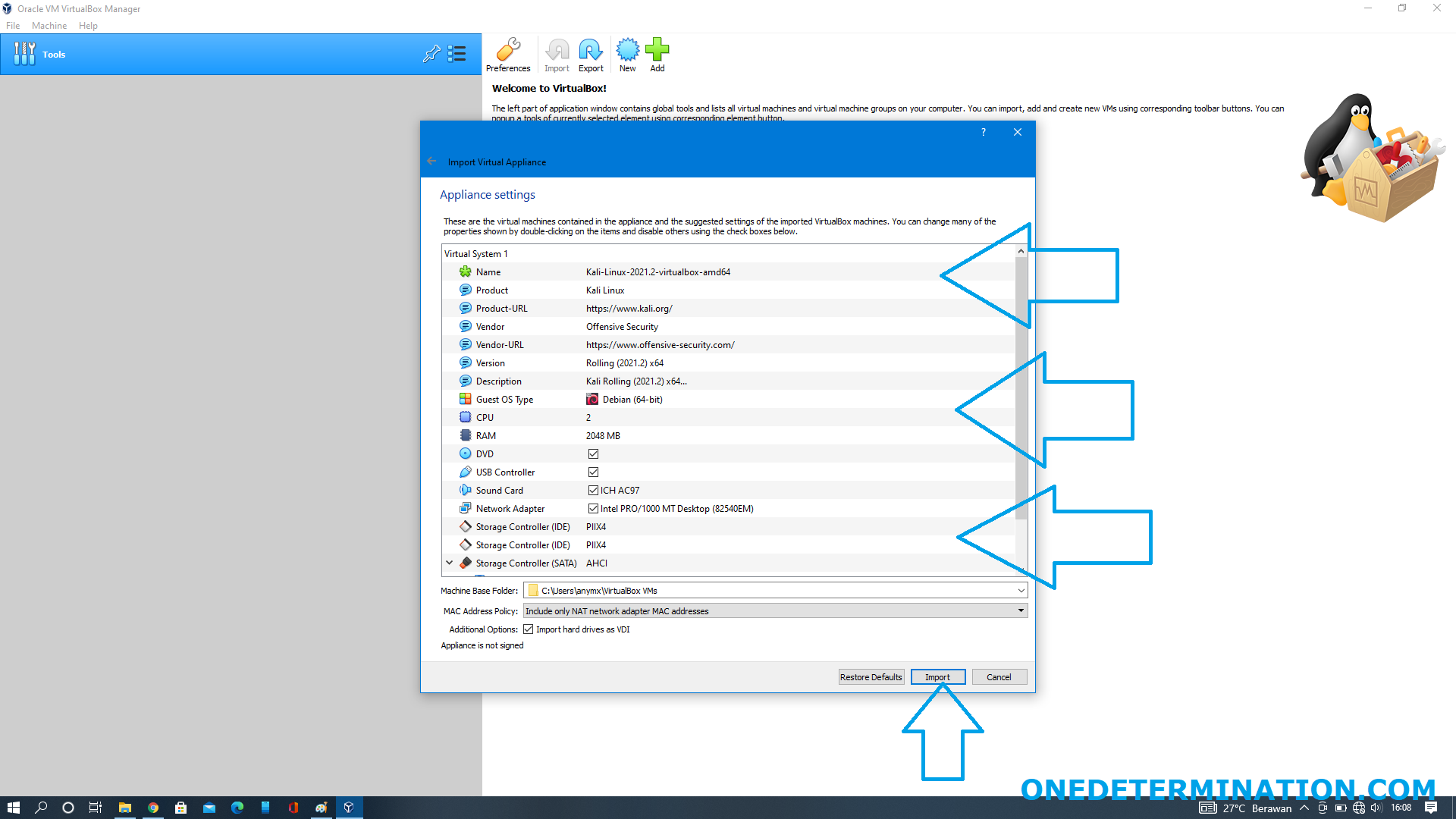Toggle the Sound Card ICH AC97 checkbox

(x=593, y=490)
